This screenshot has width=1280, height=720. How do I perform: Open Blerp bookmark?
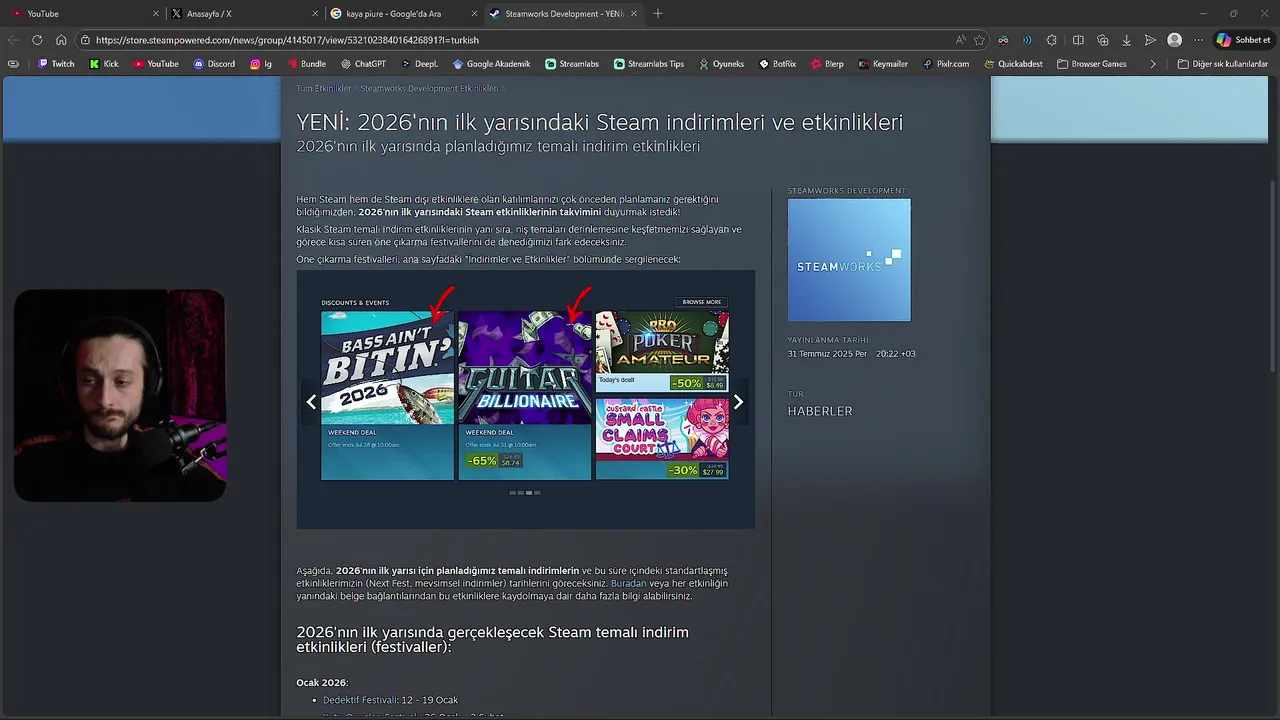(827, 64)
